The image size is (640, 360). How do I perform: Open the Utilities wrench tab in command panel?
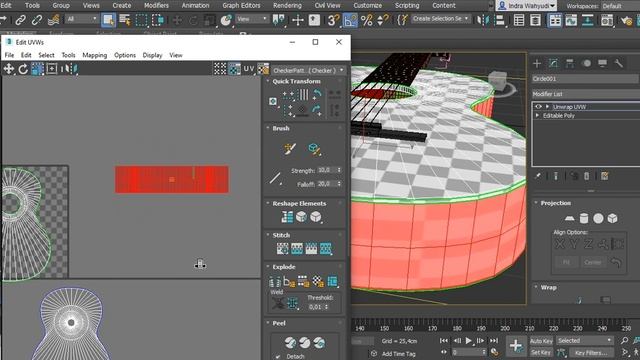click(619, 63)
